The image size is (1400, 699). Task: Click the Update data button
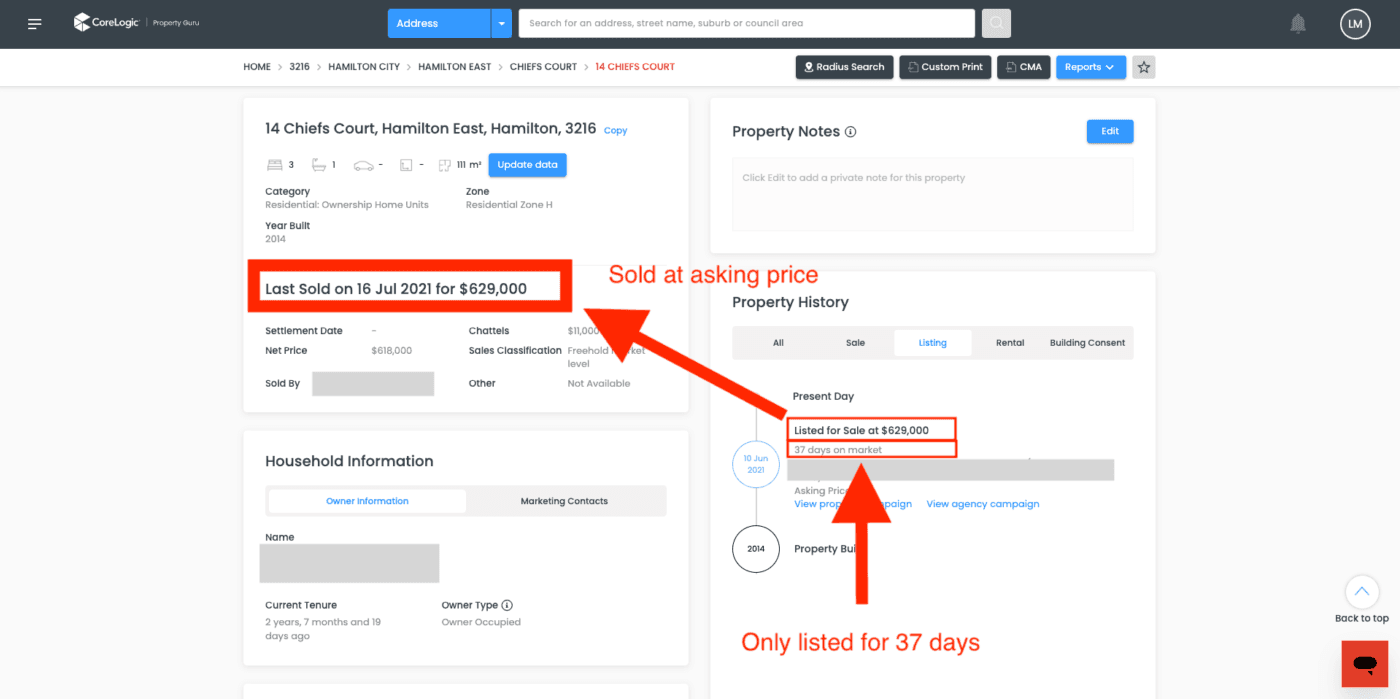click(x=527, y=165)
